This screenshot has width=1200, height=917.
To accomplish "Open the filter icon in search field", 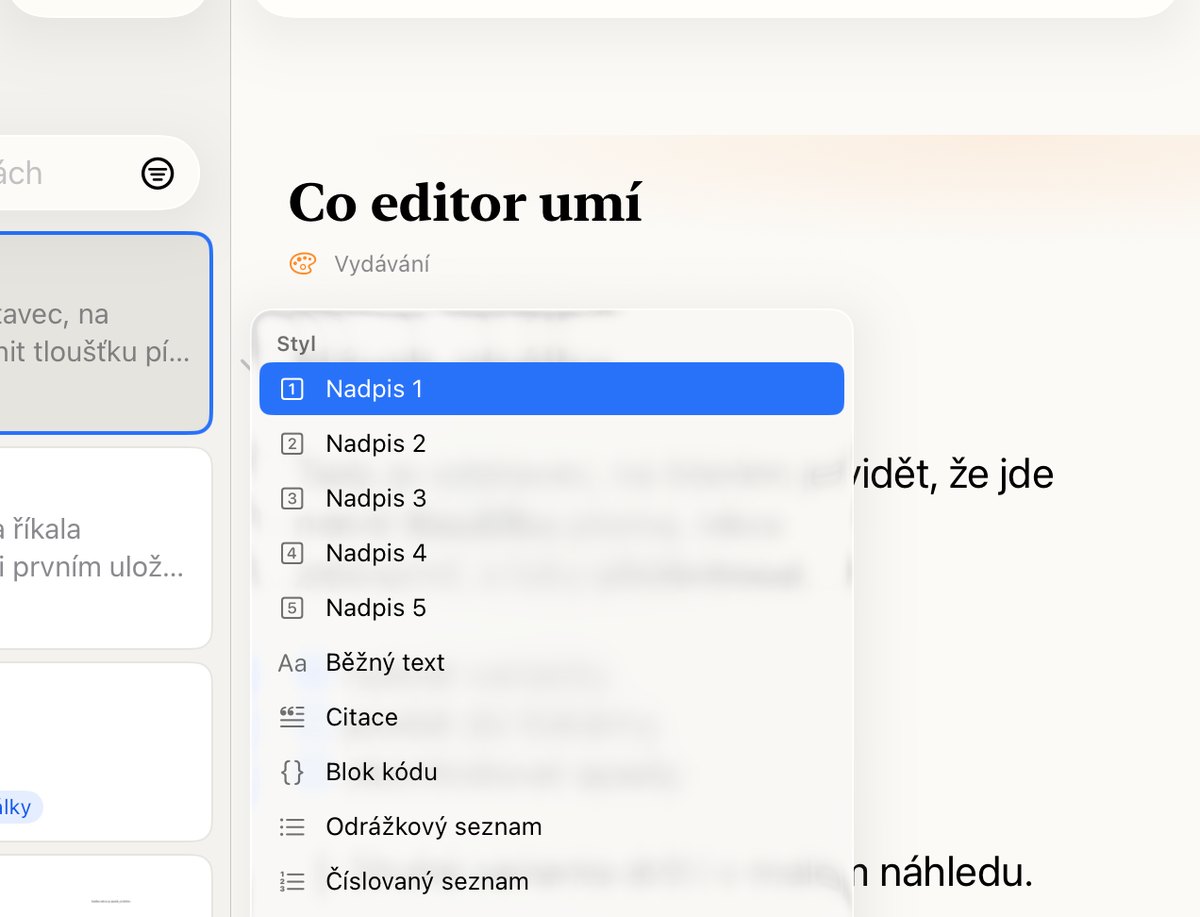I will [157, 174].
